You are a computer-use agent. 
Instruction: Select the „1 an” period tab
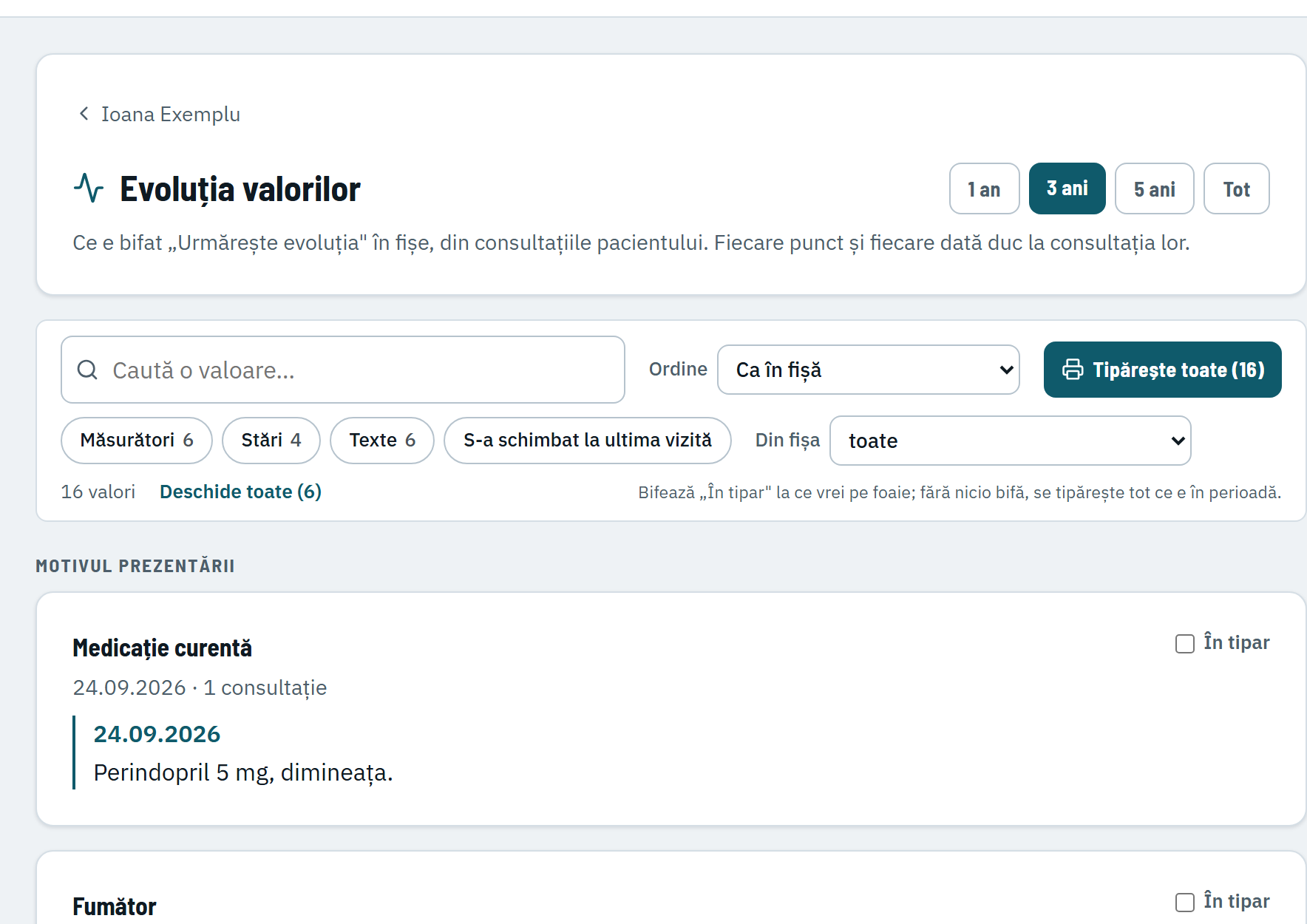(x=985, y=188)
